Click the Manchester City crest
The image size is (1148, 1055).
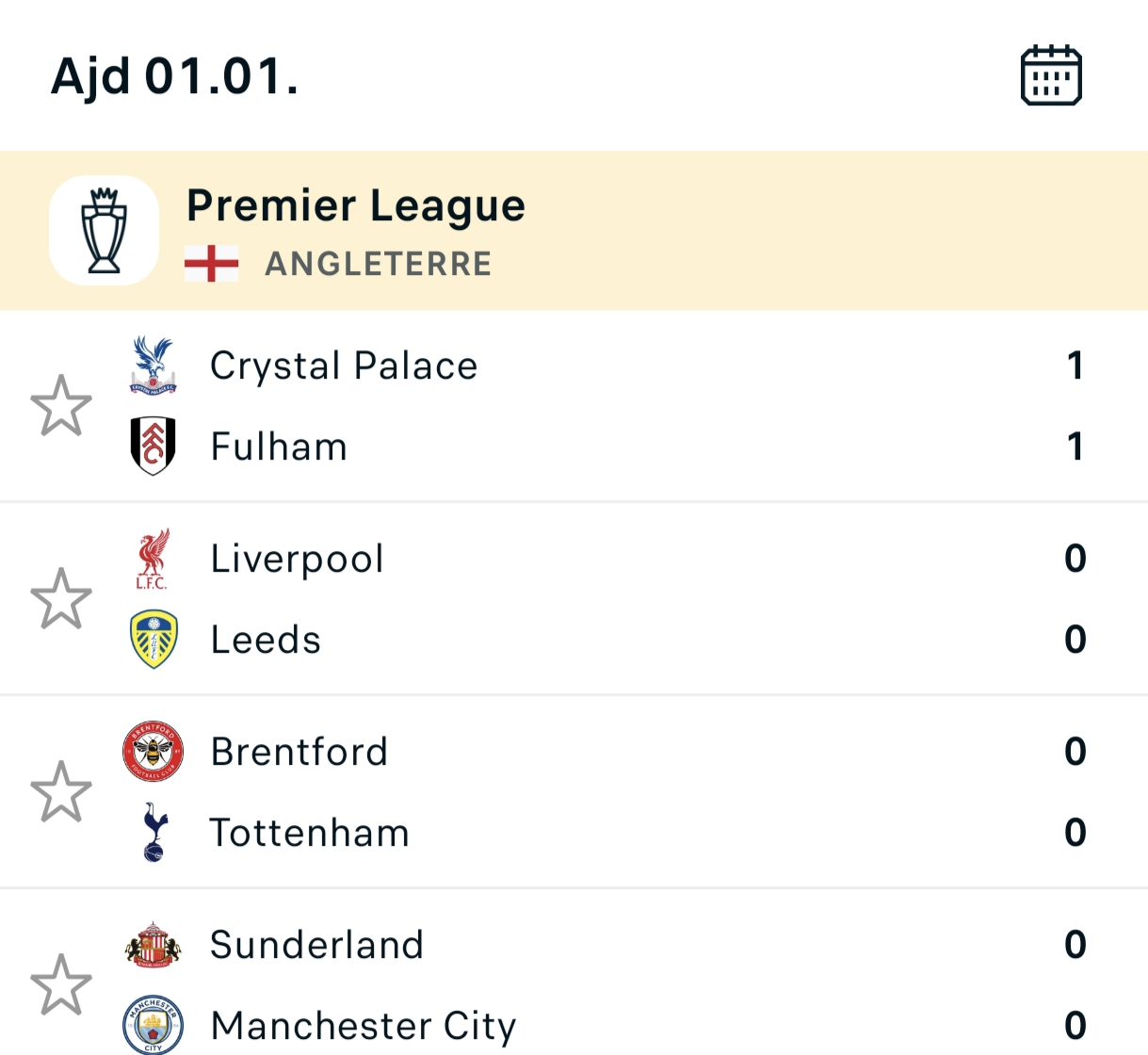pyautogui.click(x=153, y=1025)
